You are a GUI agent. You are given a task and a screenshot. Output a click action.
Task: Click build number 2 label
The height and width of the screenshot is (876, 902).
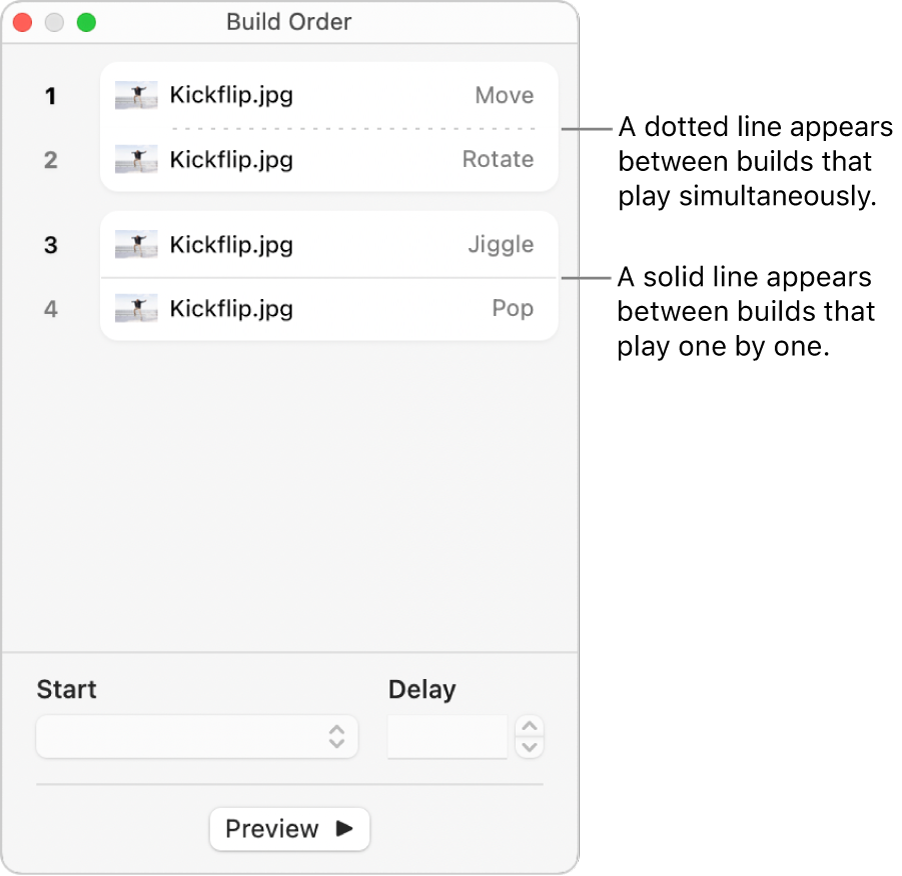[51, 160]
